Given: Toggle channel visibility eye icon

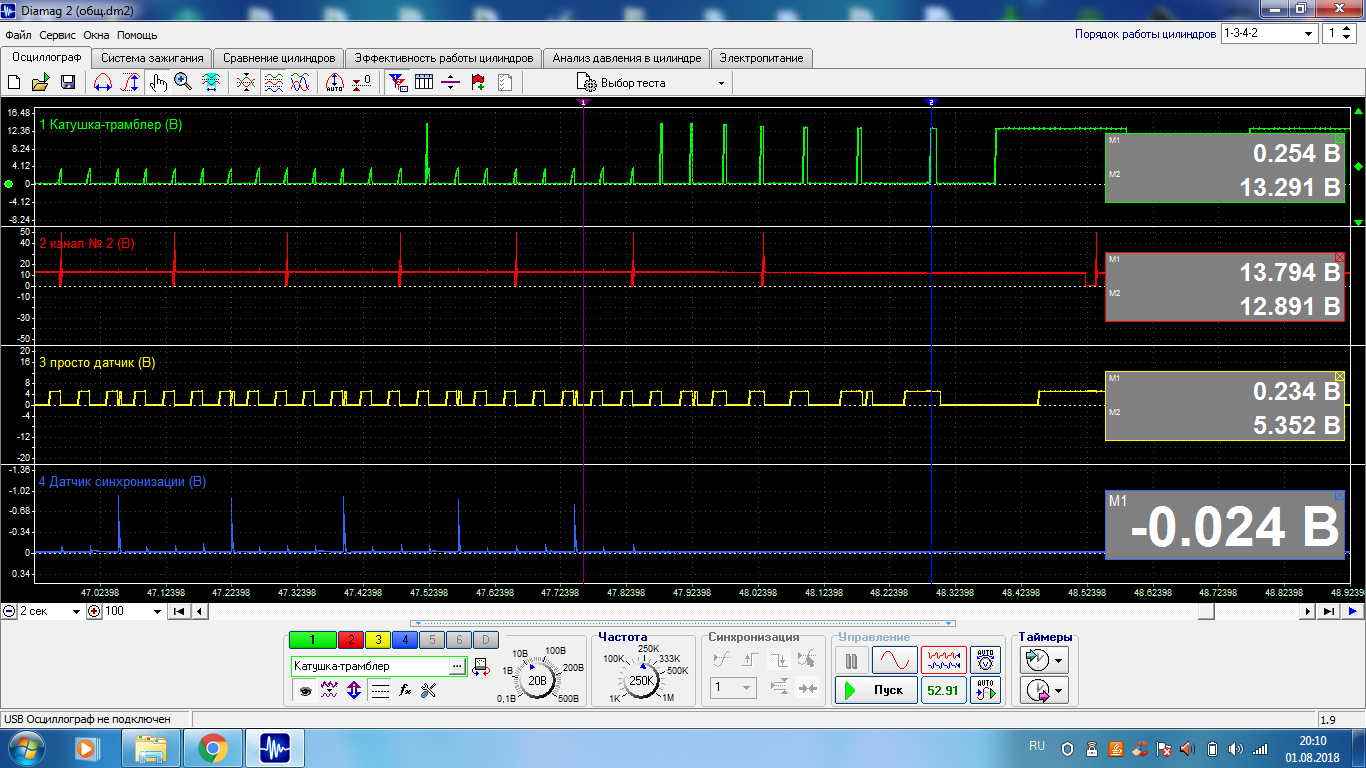Looking at the screenshot, I should tap(304, 690).
